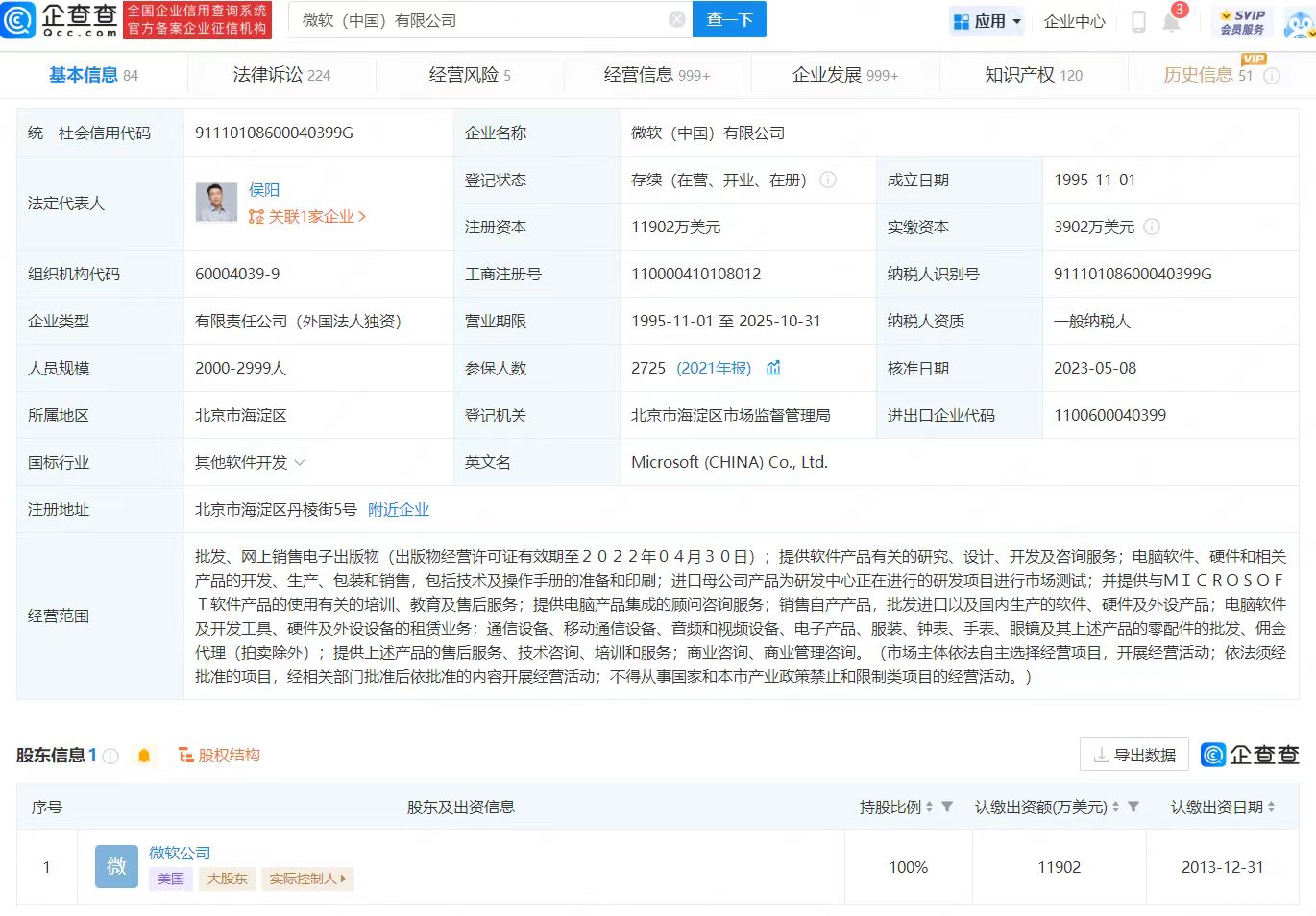Expand the 其他软件开发 industry dropdown
Screen dimensions: 1316x916
pos(300,463)
